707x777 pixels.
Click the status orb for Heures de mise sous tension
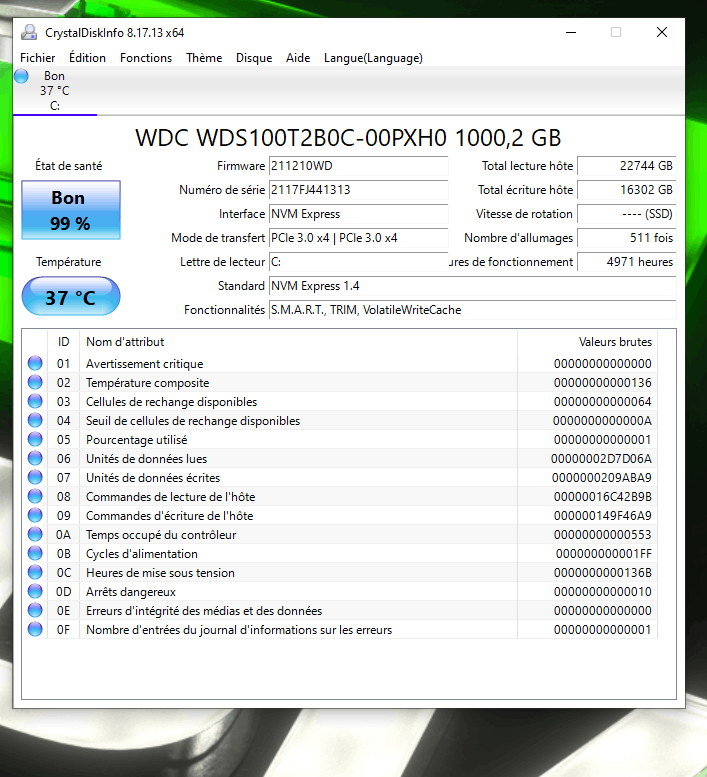pyautogui.click(x=35, y=572)
